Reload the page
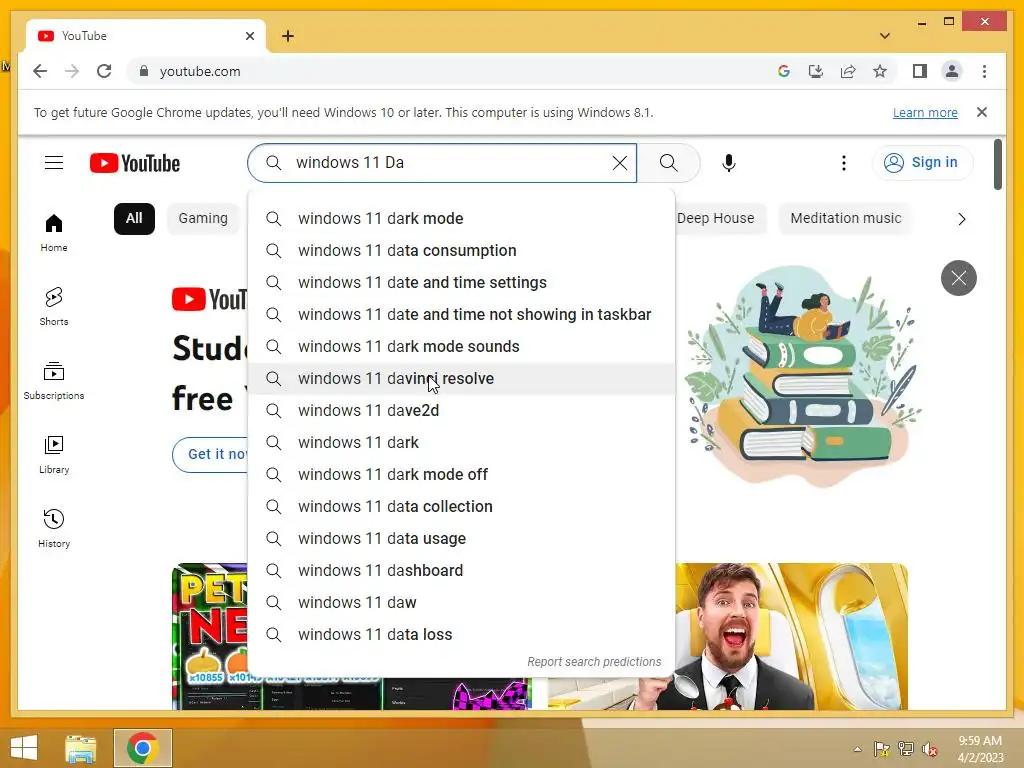The width and height of the screenshot is (1024, 768). coord(104,71)
